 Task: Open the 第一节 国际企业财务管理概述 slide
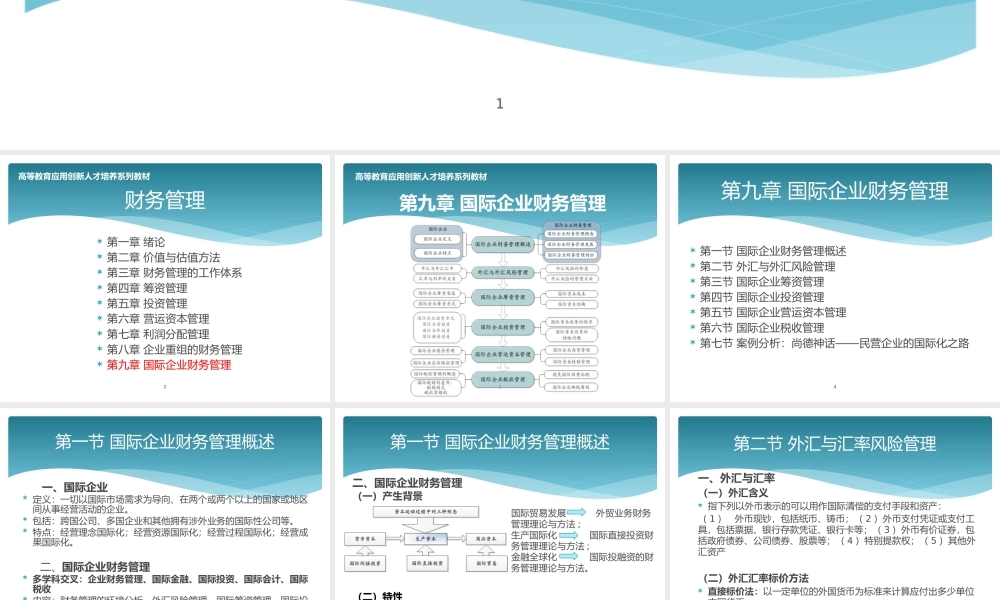tap(166, 443)
